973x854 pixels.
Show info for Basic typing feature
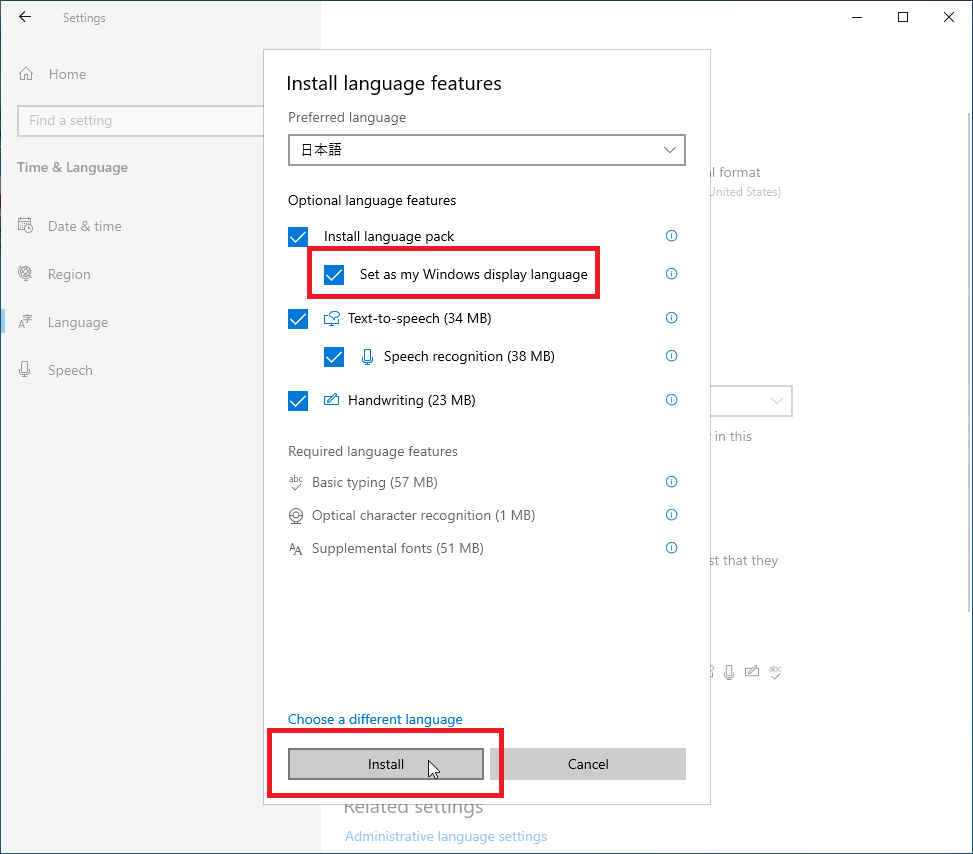pyautogui.click(x=671, y=482)
